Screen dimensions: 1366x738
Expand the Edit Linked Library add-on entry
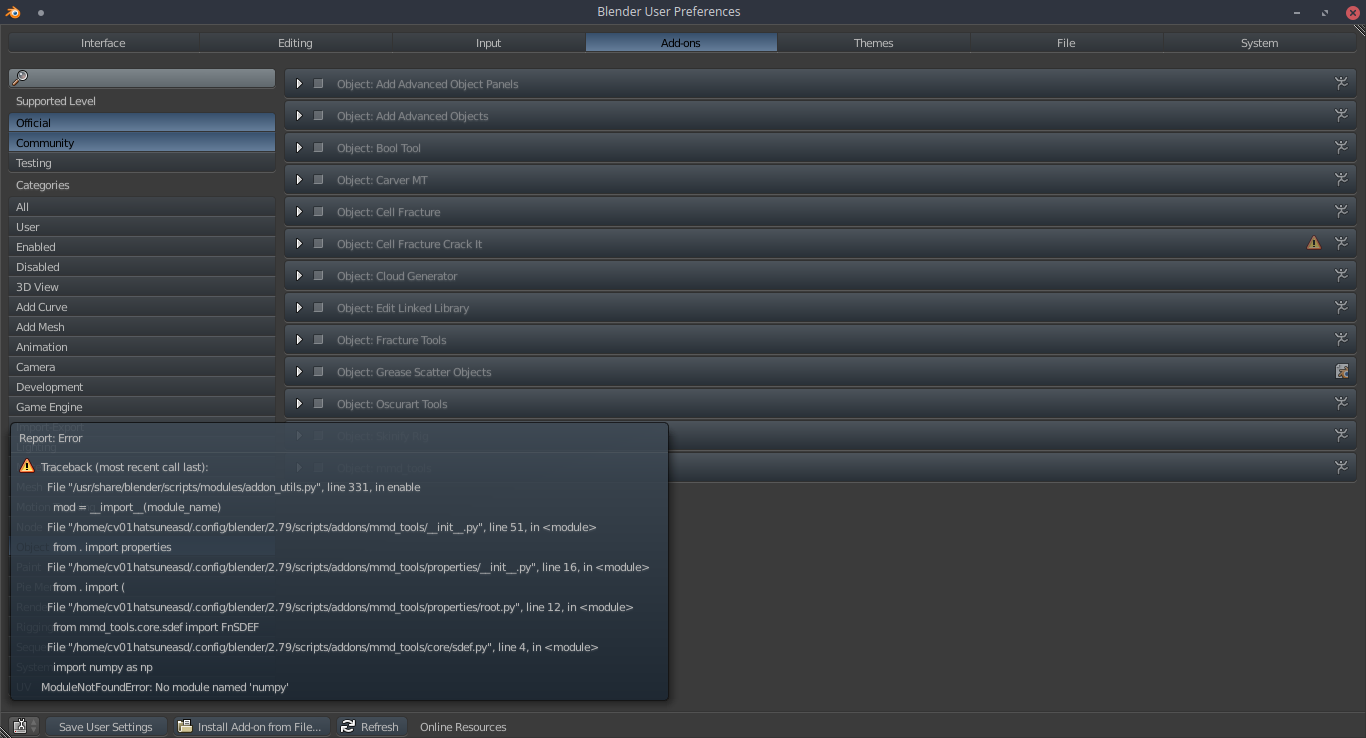coord(298,307)
